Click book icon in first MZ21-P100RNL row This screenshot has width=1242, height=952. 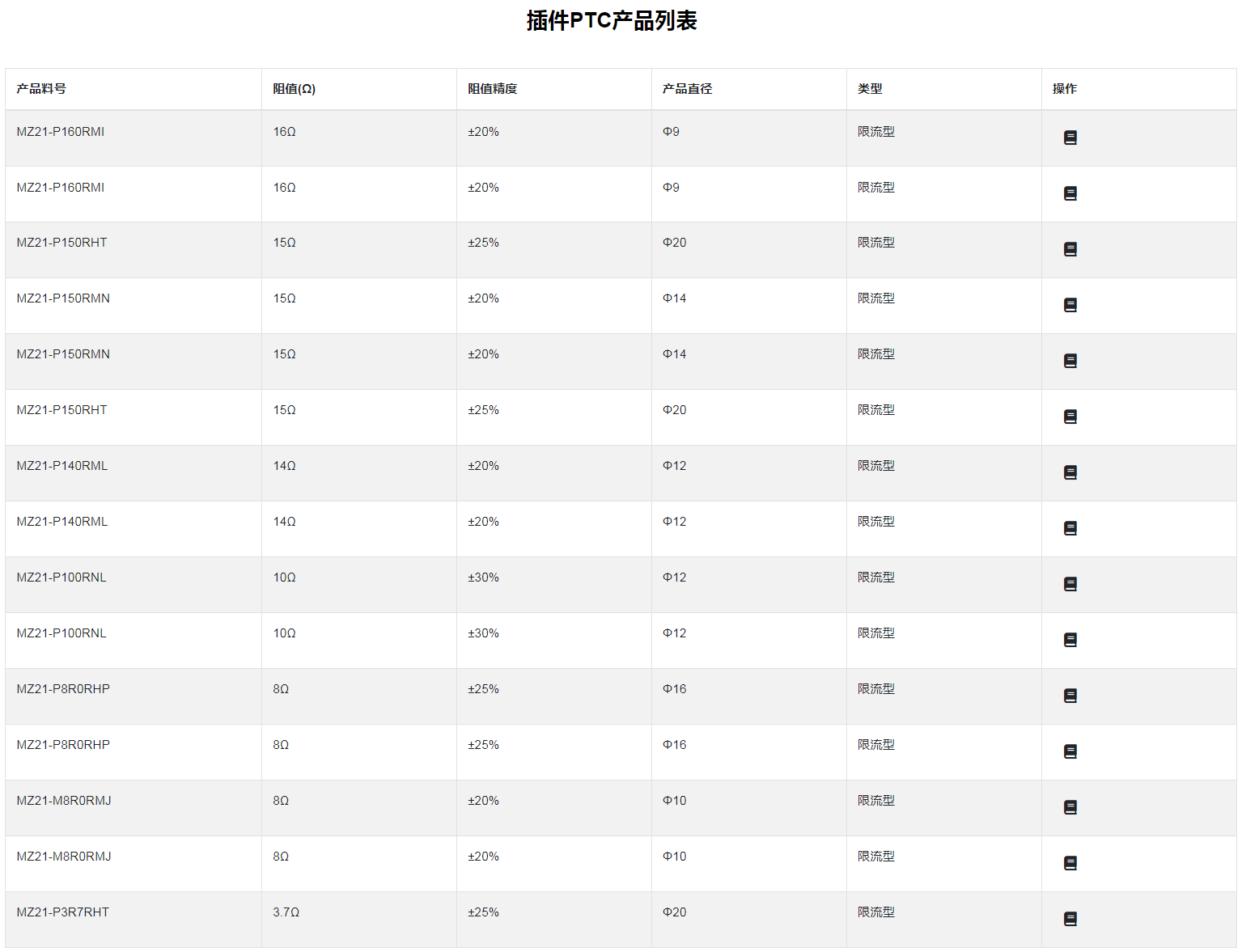click(x=1070, y=584)
